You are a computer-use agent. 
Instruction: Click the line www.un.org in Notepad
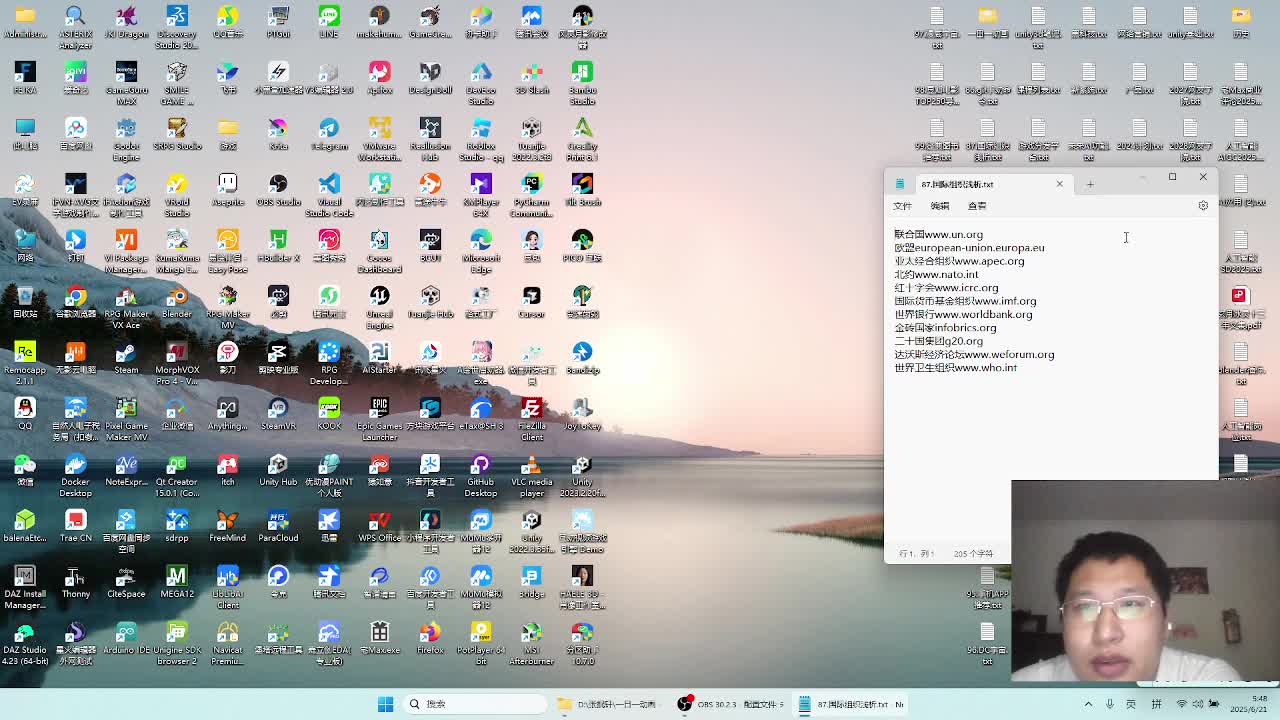pos(939,235)
